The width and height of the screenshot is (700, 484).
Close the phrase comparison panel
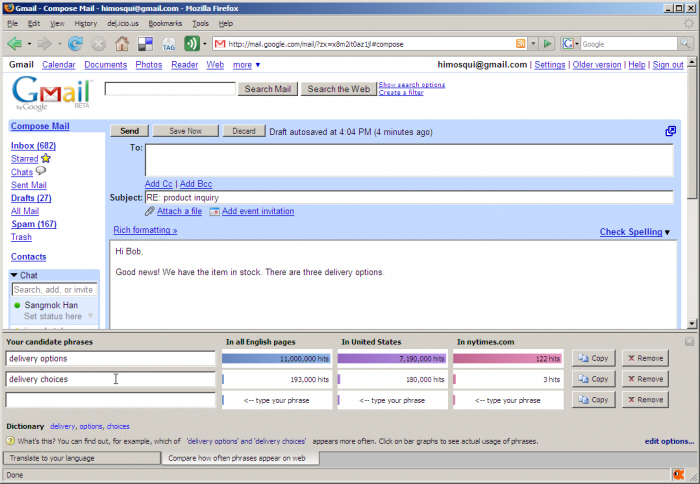click(x=690, y=342)
